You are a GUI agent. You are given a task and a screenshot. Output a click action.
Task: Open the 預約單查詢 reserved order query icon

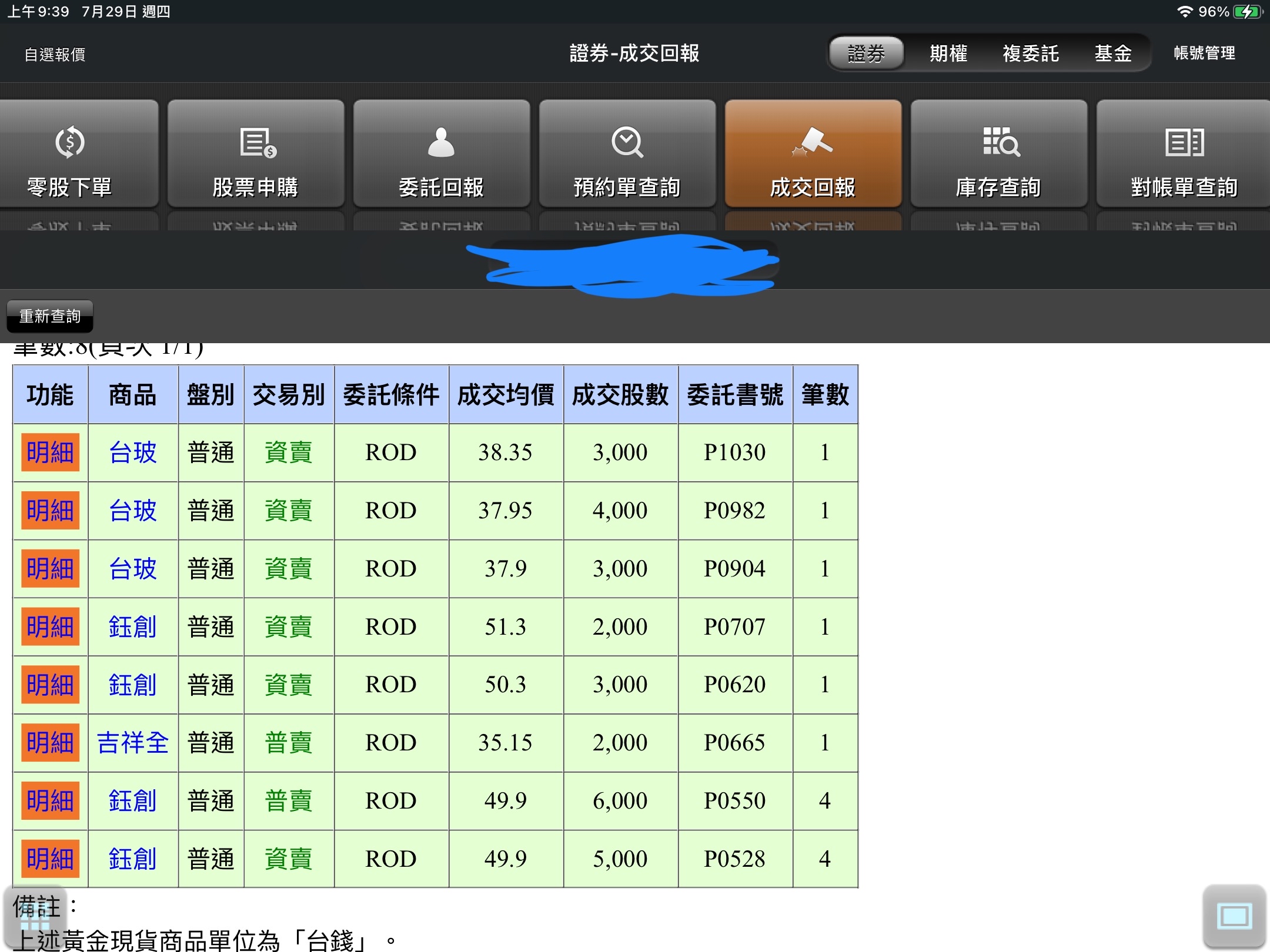pyautogui.click(x=627, y=143)
